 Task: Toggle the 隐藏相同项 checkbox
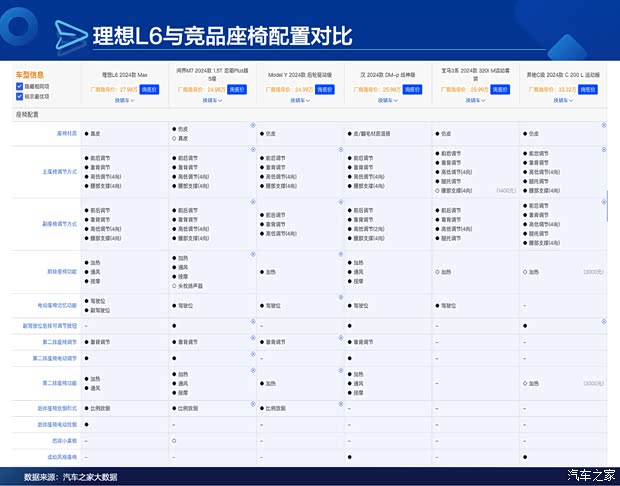20,86
